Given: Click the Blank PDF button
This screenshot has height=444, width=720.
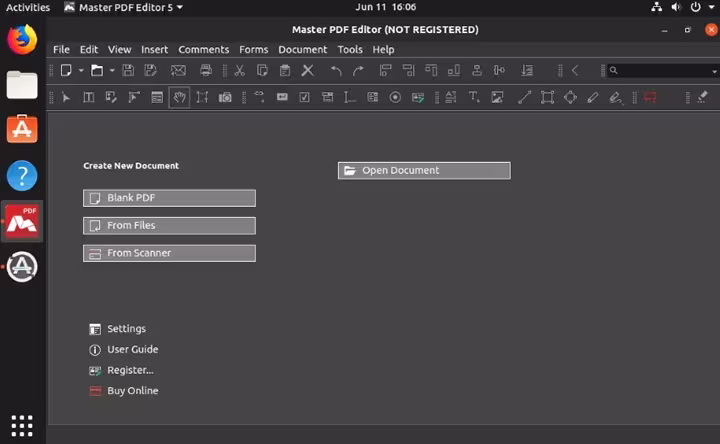Looking at the screenshot, I should (x=169, y=198).
